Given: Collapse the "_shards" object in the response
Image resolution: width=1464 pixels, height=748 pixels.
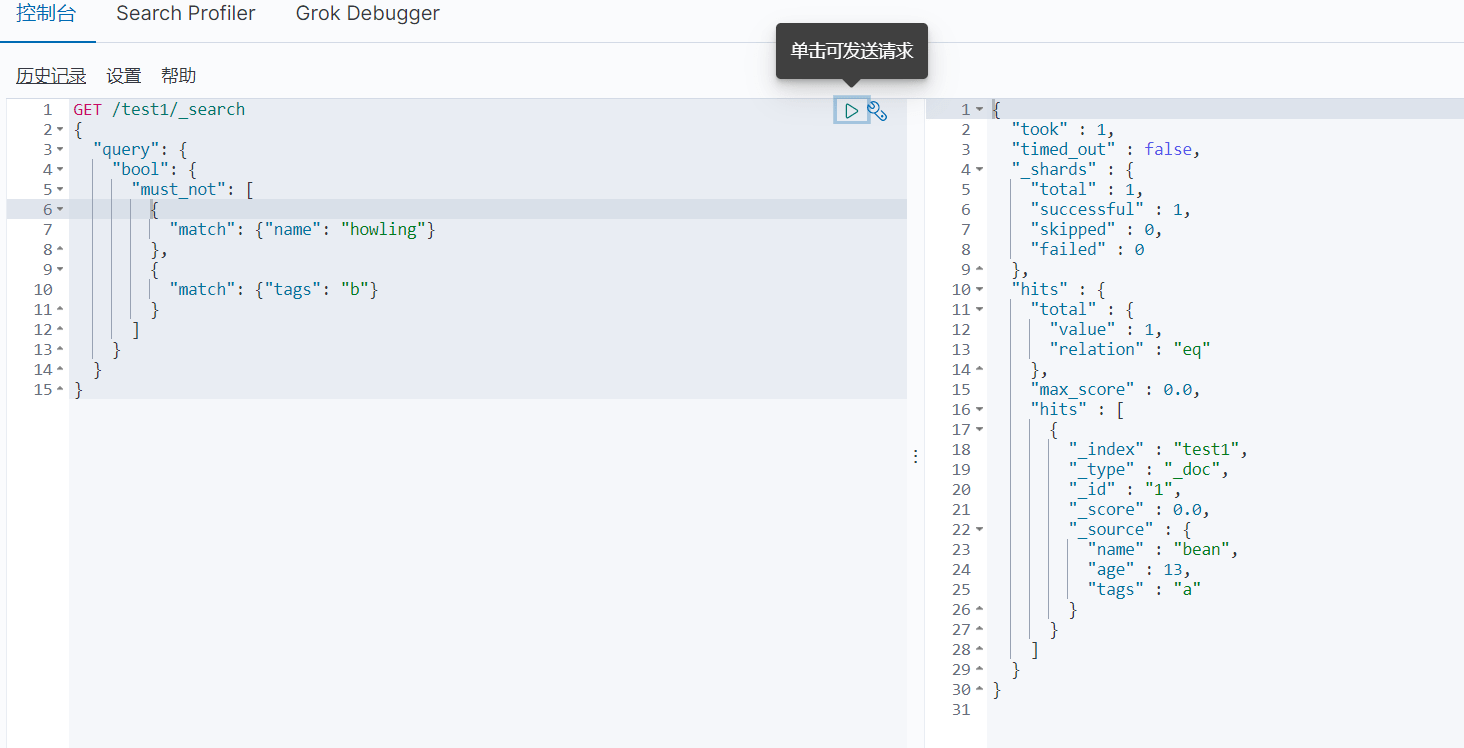Looking at the screenshot, I should click(979, 170).
